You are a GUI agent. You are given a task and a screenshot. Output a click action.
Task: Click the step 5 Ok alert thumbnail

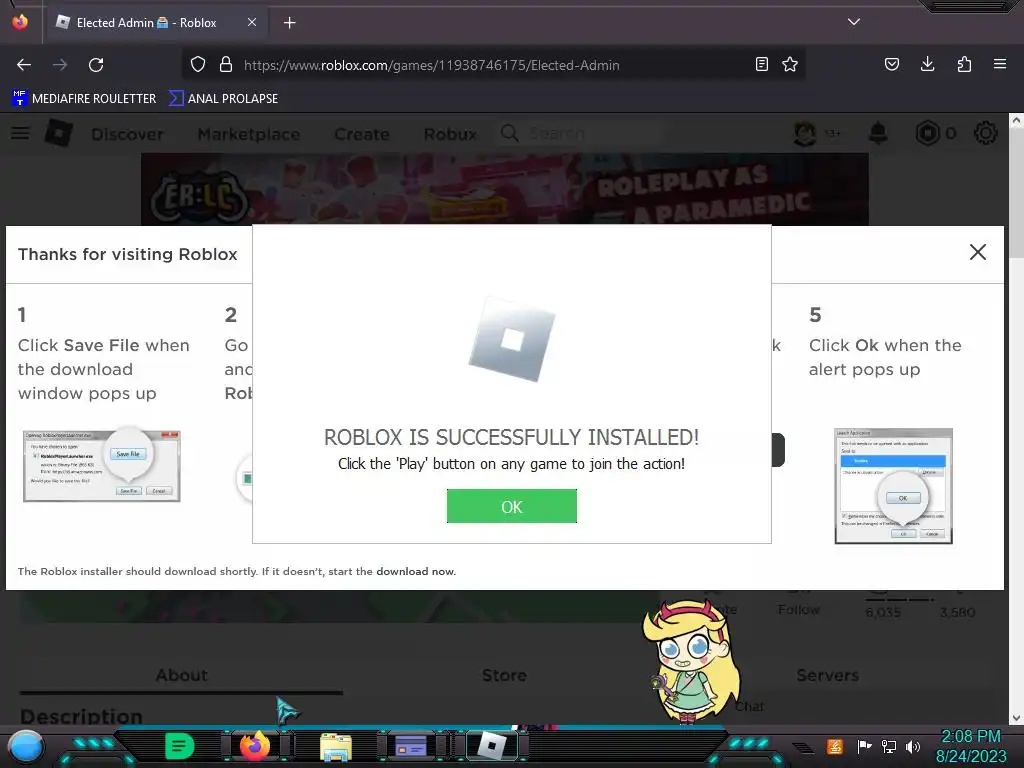click(893, 486)
